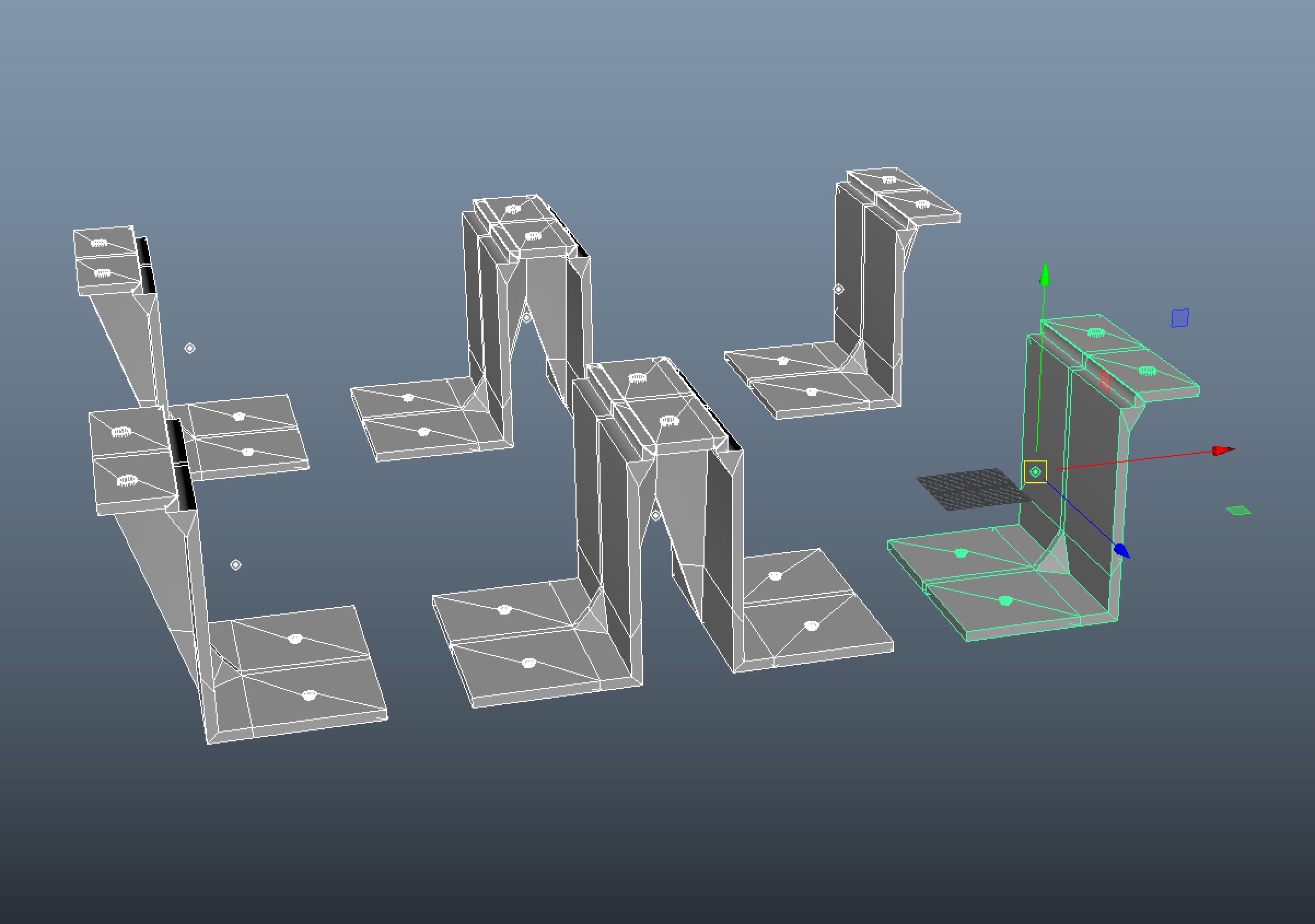Click the diamond selection handle above the center M-shaped mesh
Screen dimensions: 1315x924
[527, 318]
